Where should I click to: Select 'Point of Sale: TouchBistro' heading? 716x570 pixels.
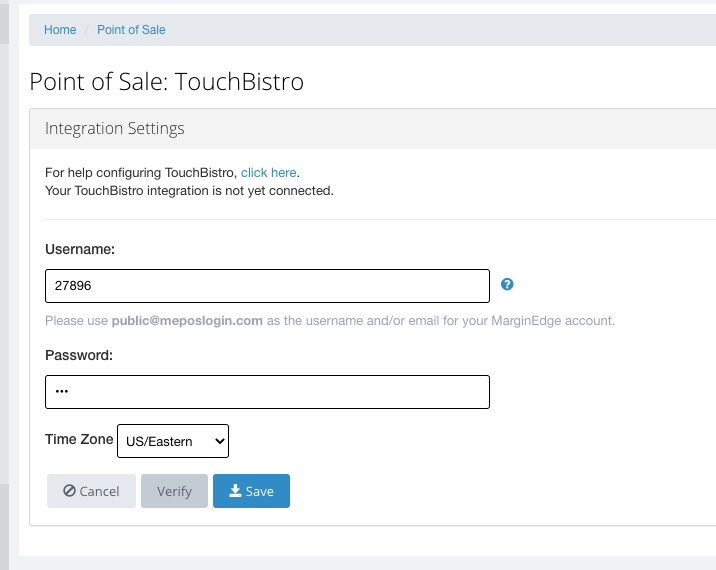(167, 82)
